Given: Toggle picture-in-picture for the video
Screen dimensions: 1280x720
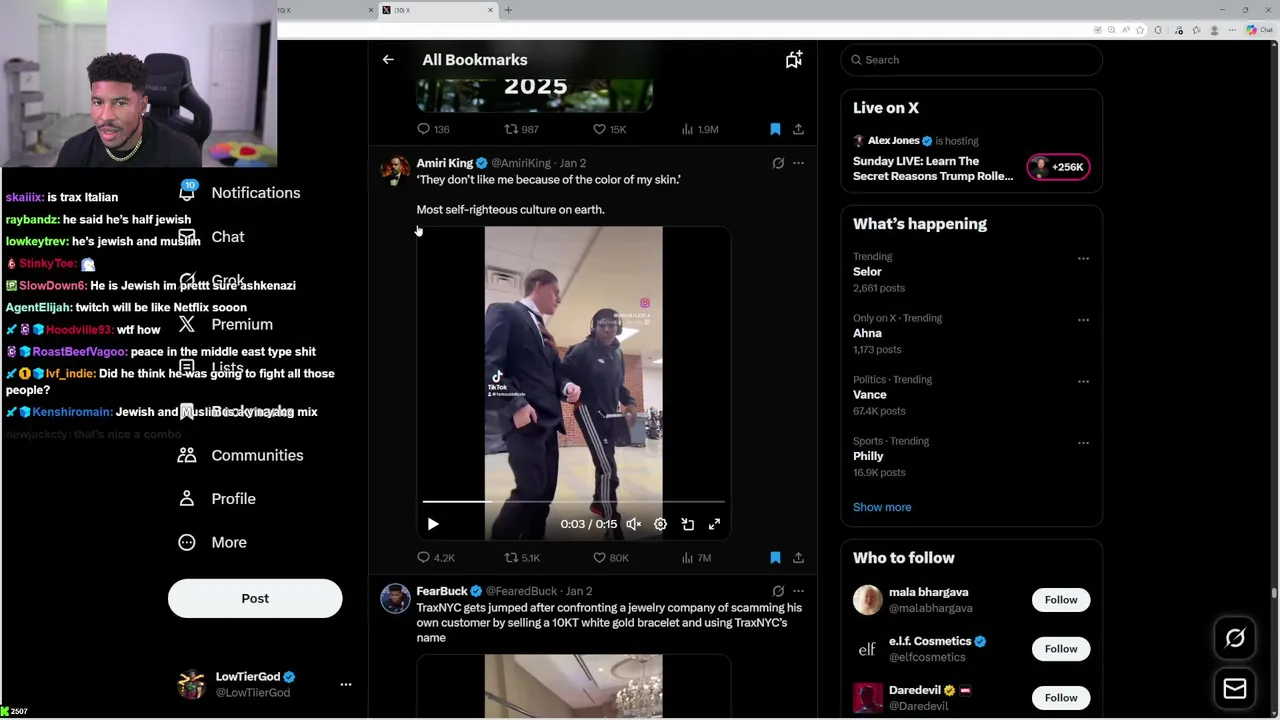Looking at the screenshot, I should tap(687, 524).
